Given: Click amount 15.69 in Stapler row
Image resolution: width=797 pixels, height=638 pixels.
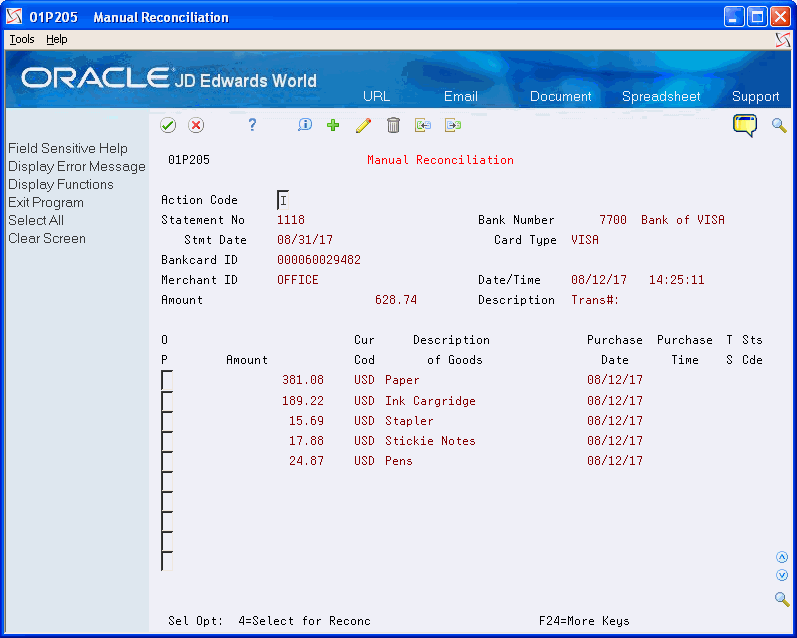Looking at the screenshot, I should coord(306,421).
